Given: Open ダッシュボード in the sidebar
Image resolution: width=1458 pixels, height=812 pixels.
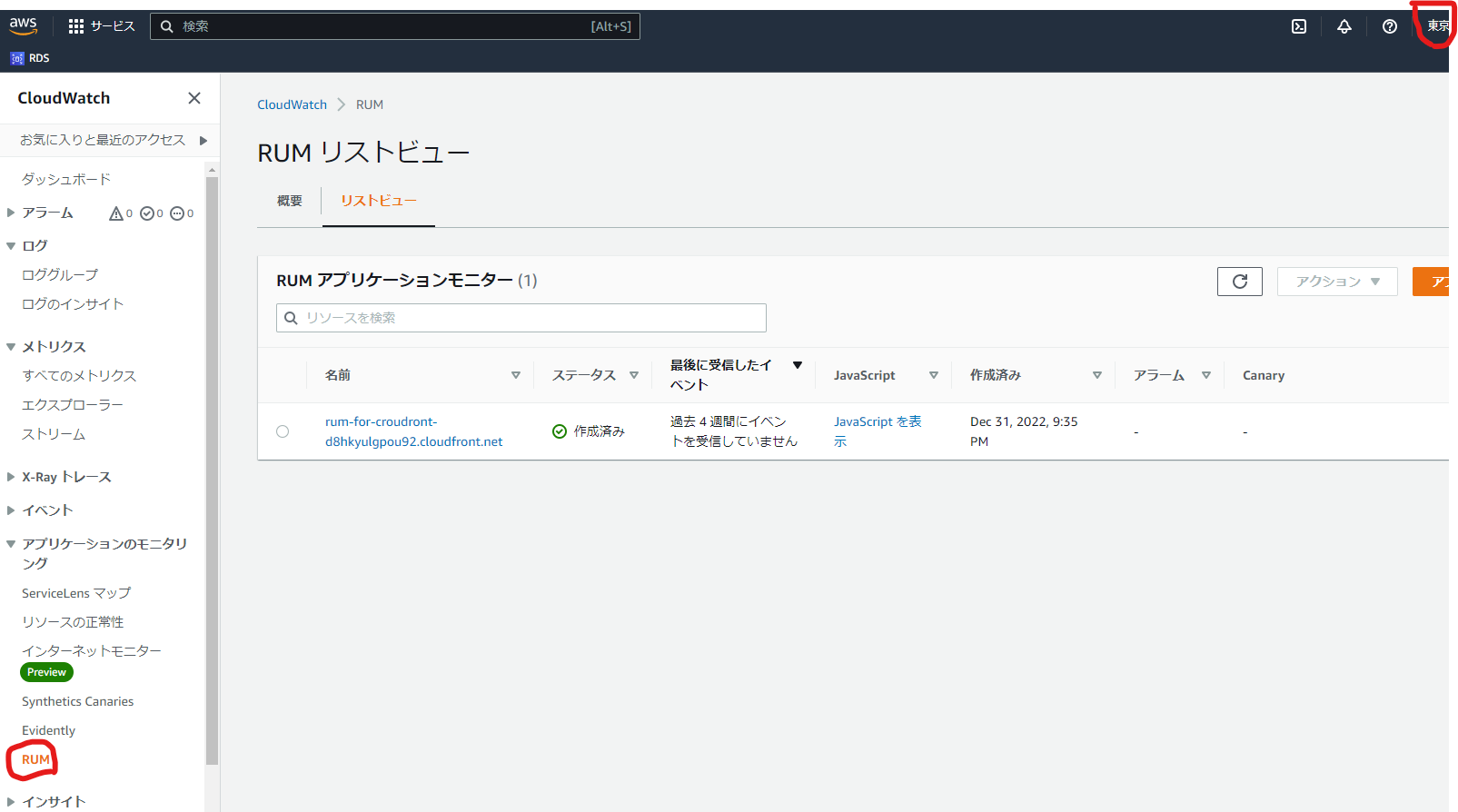Looking at the screenshot, I should point(66,179).
